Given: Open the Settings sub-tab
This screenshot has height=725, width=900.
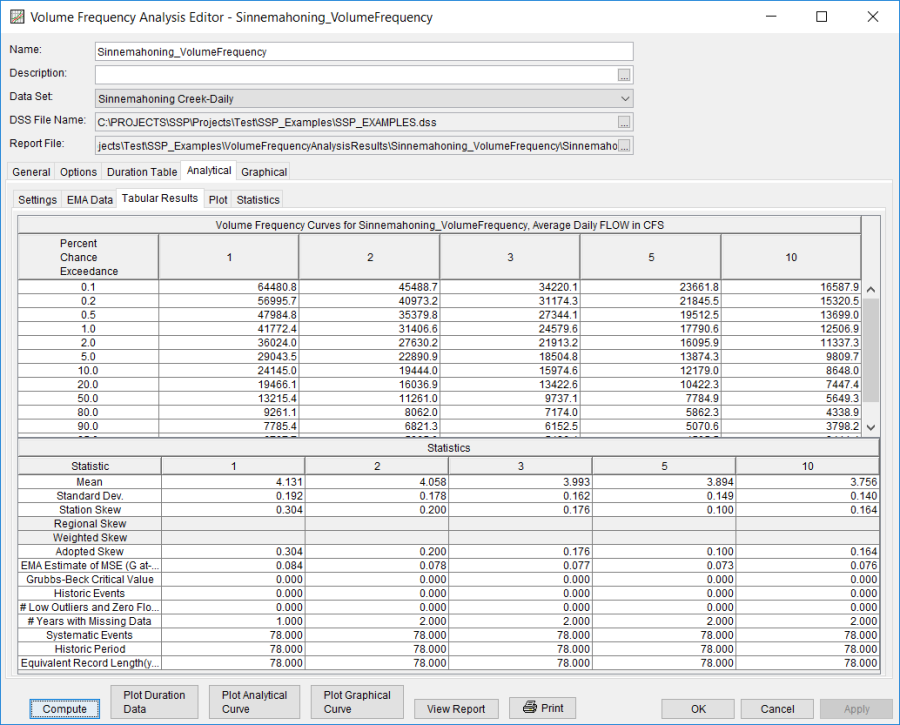Looking at the screenshot, I should [x=37, y=200].
